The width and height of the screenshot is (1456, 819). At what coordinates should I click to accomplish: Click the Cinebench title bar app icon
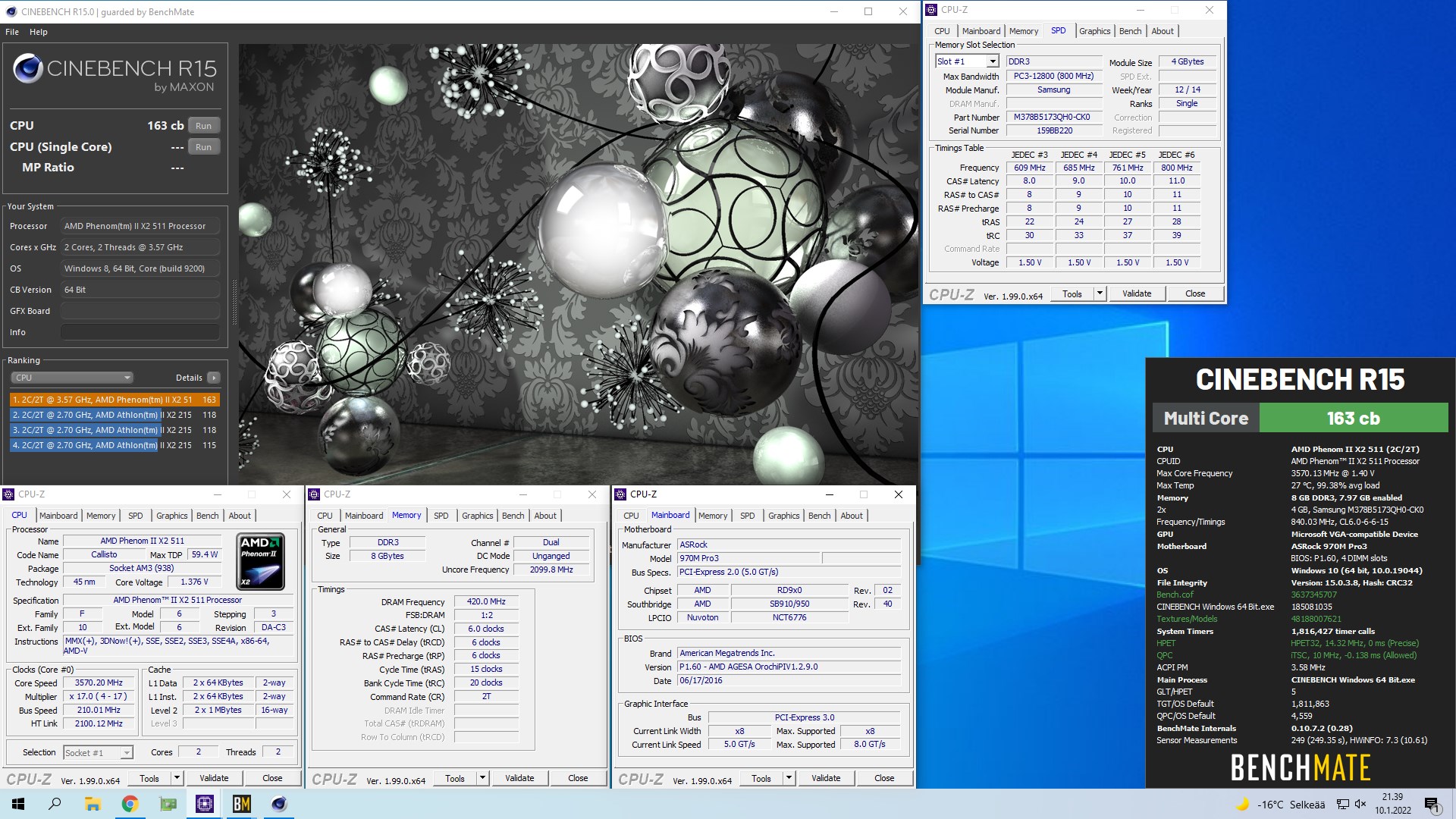[11, 11]
